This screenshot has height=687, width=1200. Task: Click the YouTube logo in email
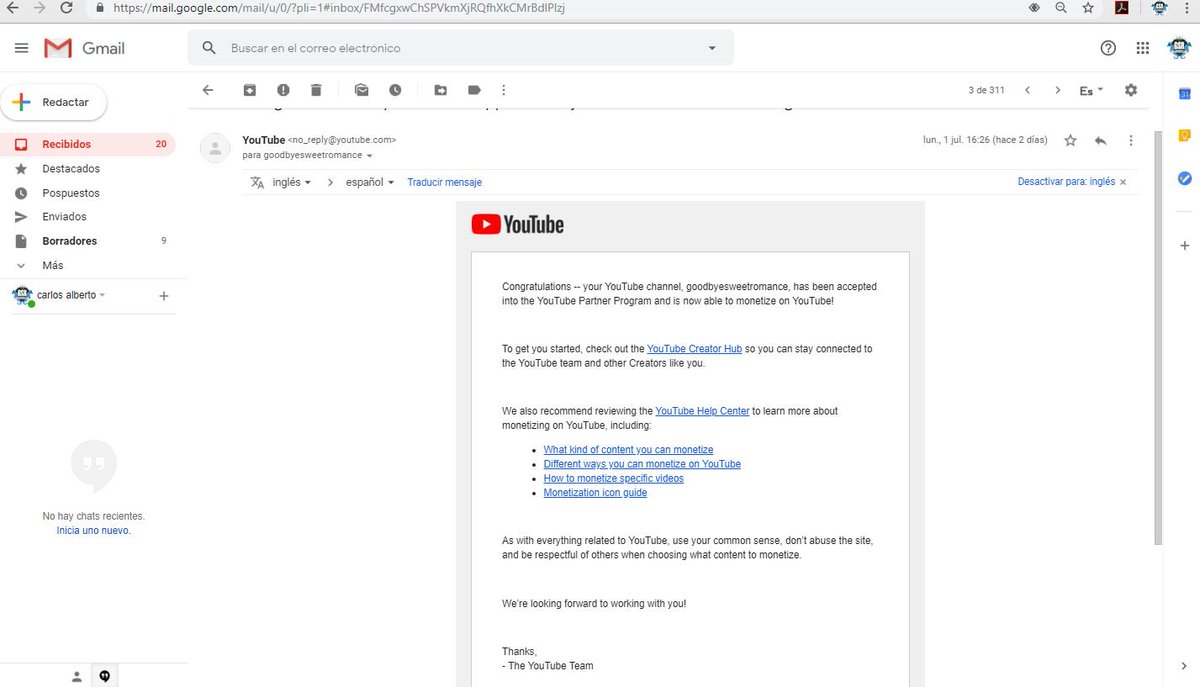pos(518,225)
